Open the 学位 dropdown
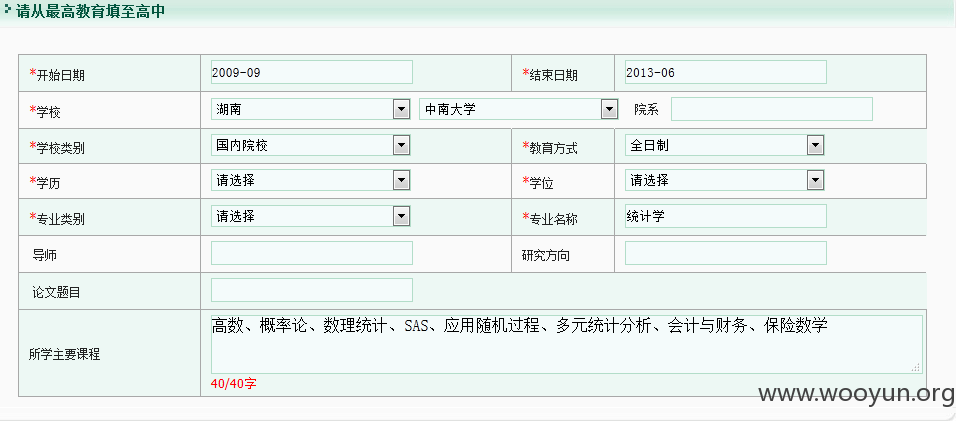This screenshot has height=422, width=964. coord(724,181)
